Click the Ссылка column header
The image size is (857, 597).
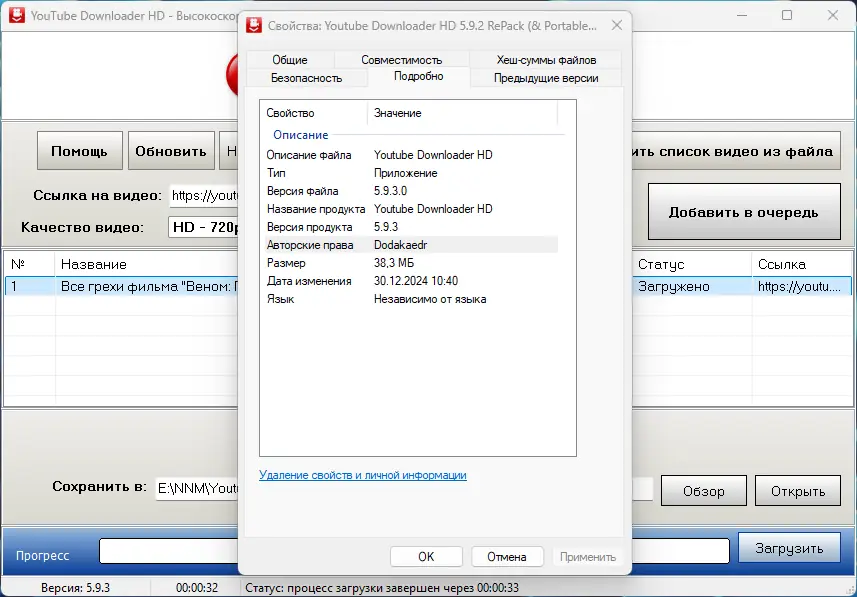[802, 265]
